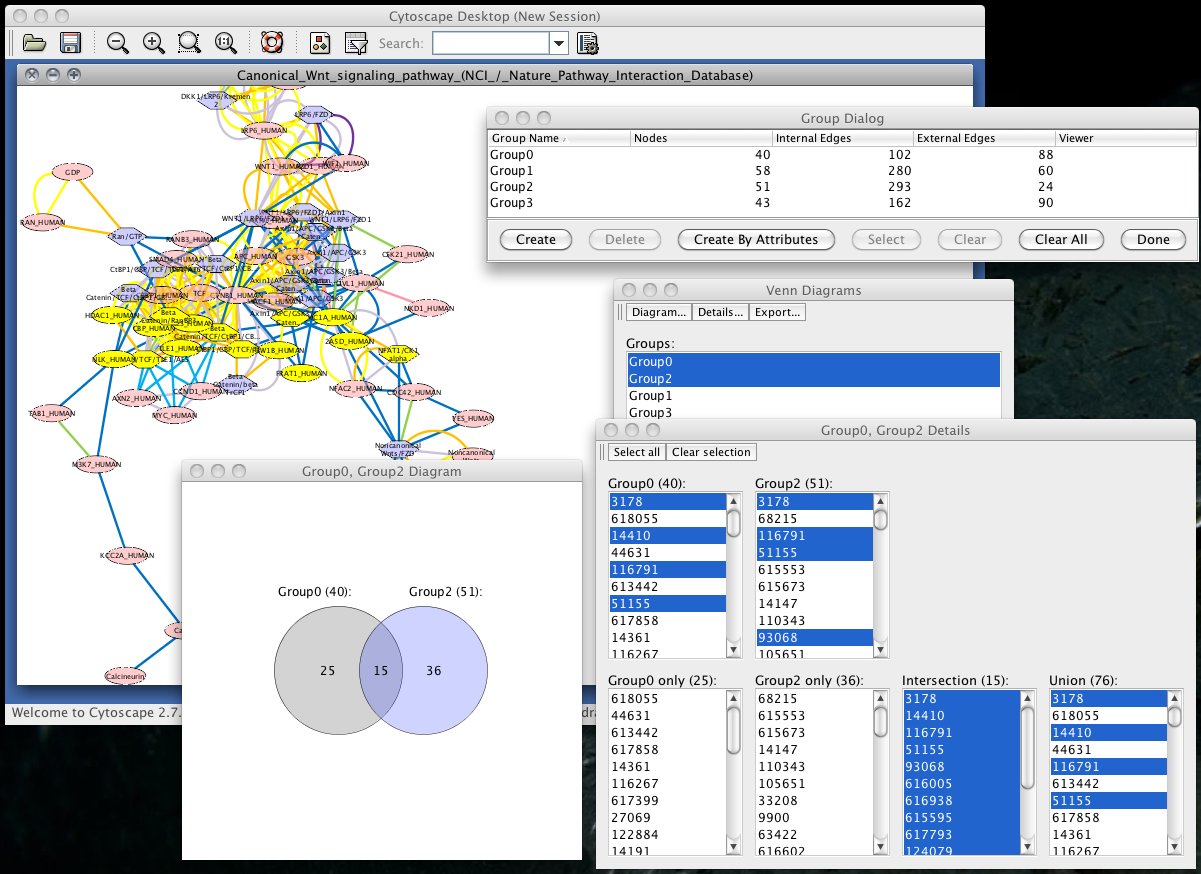Select 93068 in the Group2 (51) list
This screenshot has width=1201, height=874.
click(814, 638)
